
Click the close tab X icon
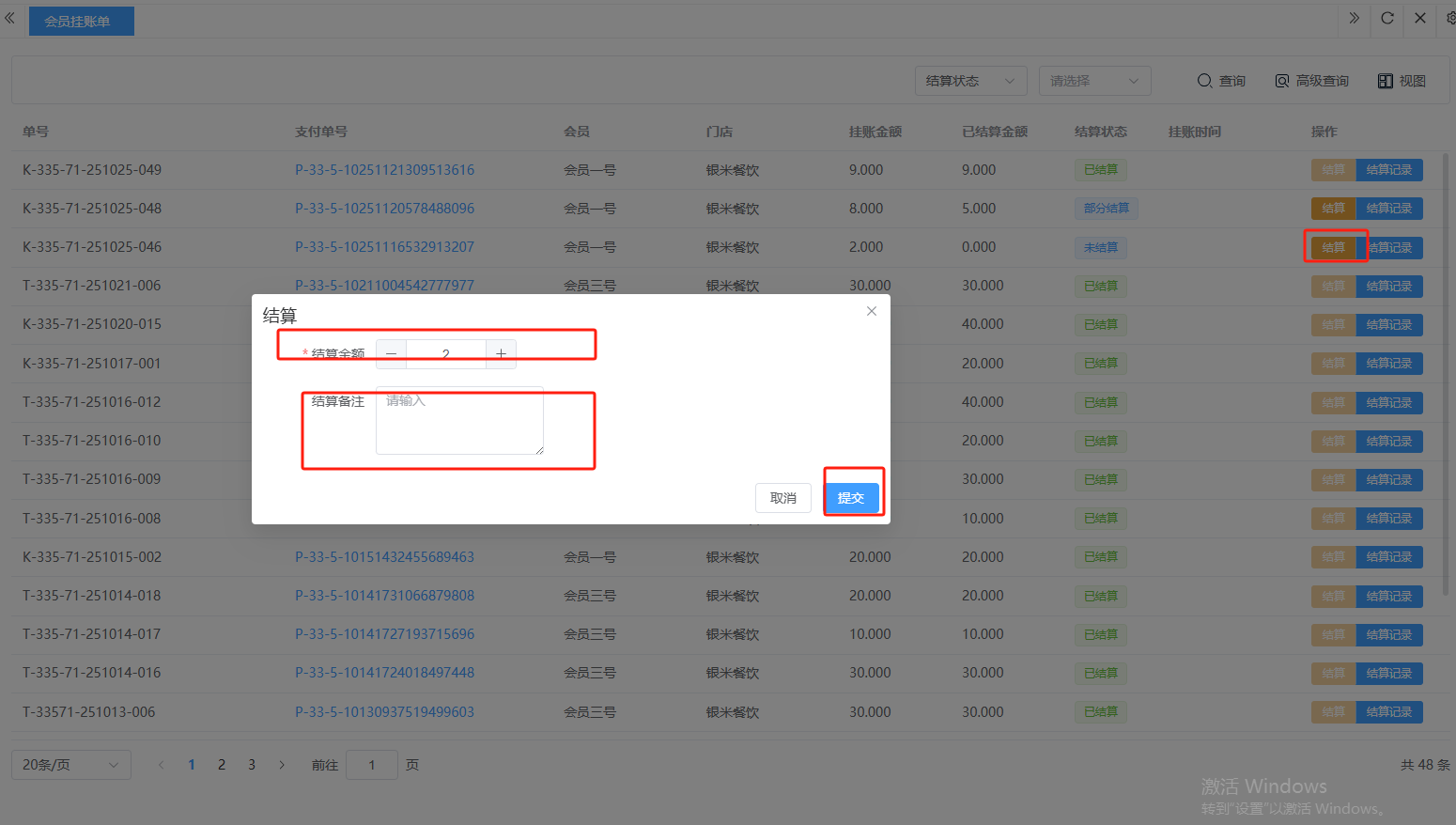click(1420, 18)
